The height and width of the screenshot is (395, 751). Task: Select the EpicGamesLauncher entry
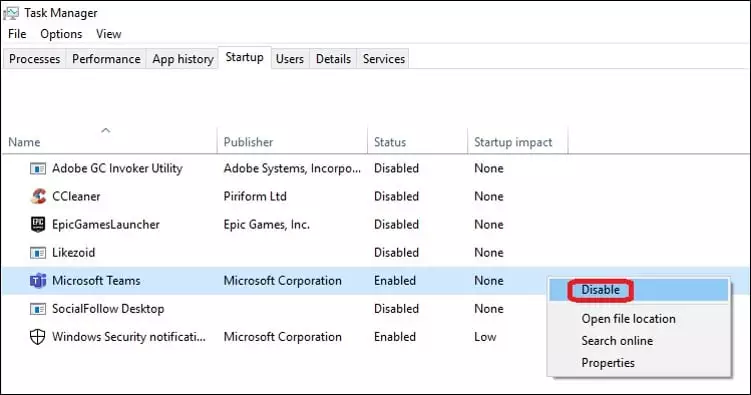[x=106, y=225]
